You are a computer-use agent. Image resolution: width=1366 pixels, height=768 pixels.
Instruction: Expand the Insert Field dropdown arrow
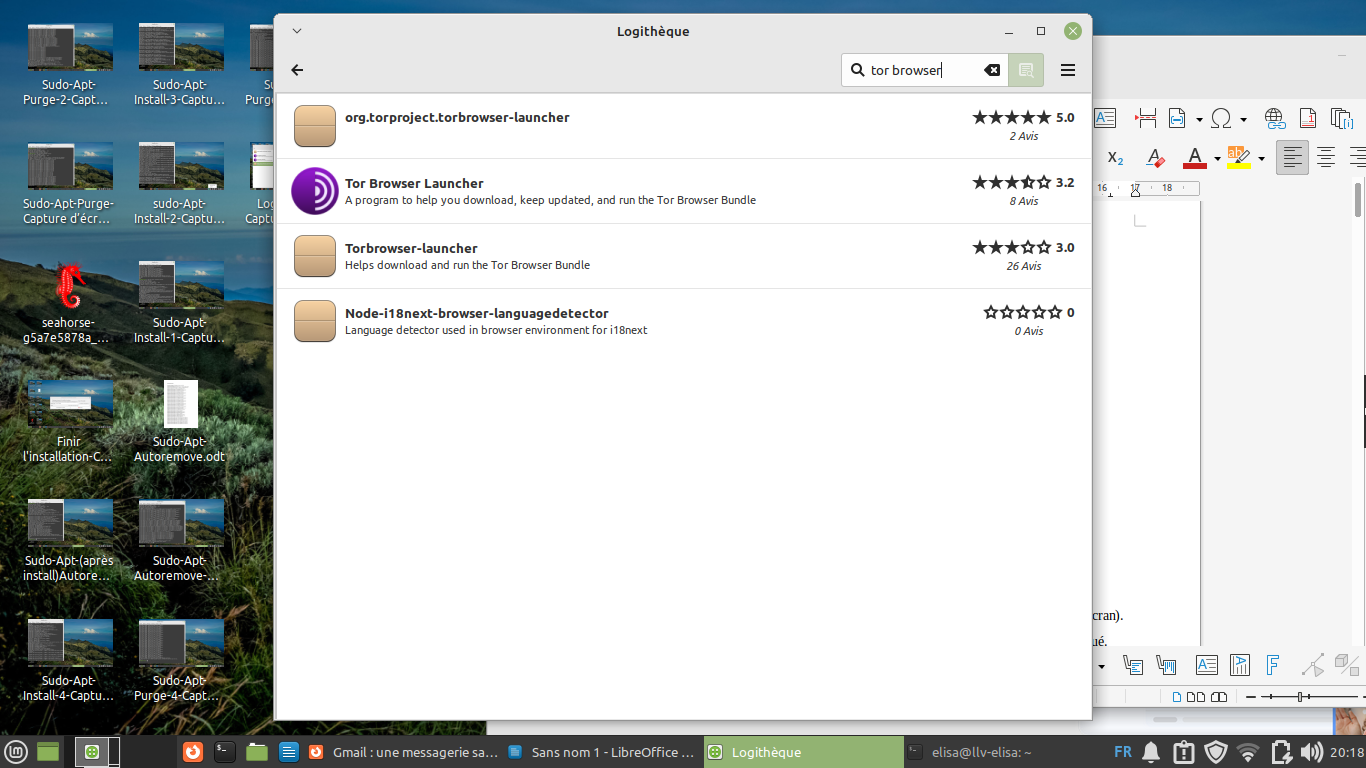coord(1199,119)
